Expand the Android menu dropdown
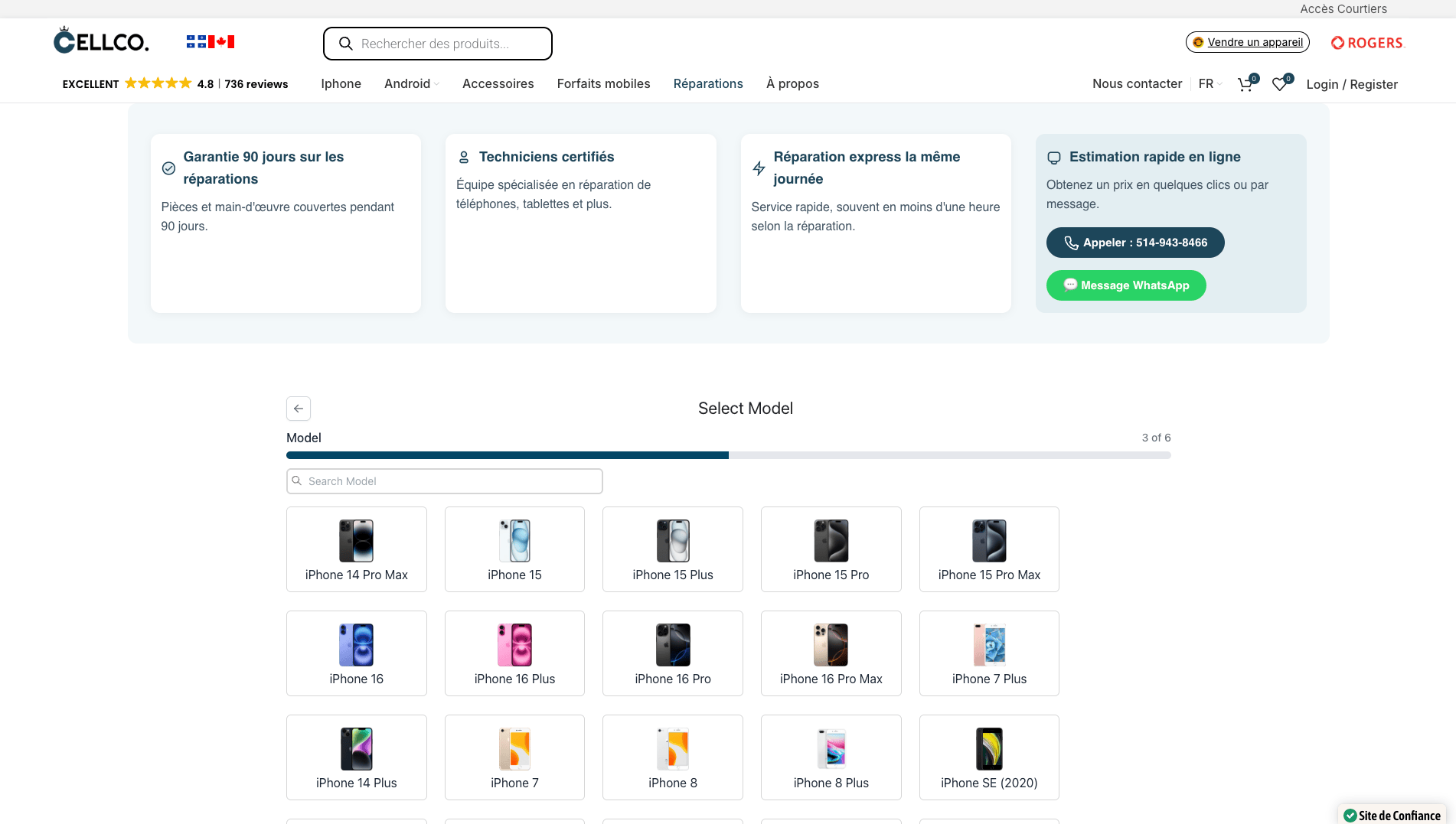Screen dimensions: 1456x824 [412, 83]
